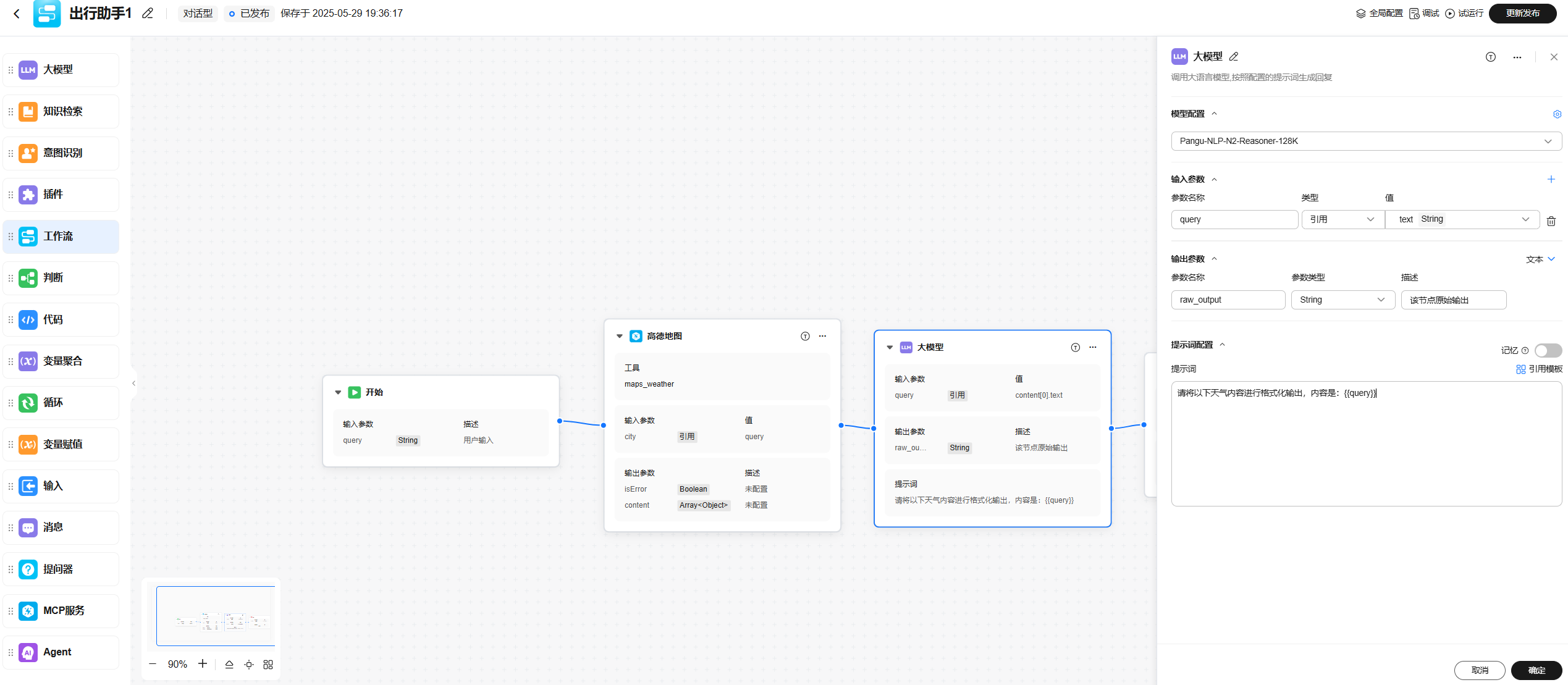Collapse the 提示词配置 section
Image resolution: width=1568 pixels, height=685 pixels.
point(1222,345)
